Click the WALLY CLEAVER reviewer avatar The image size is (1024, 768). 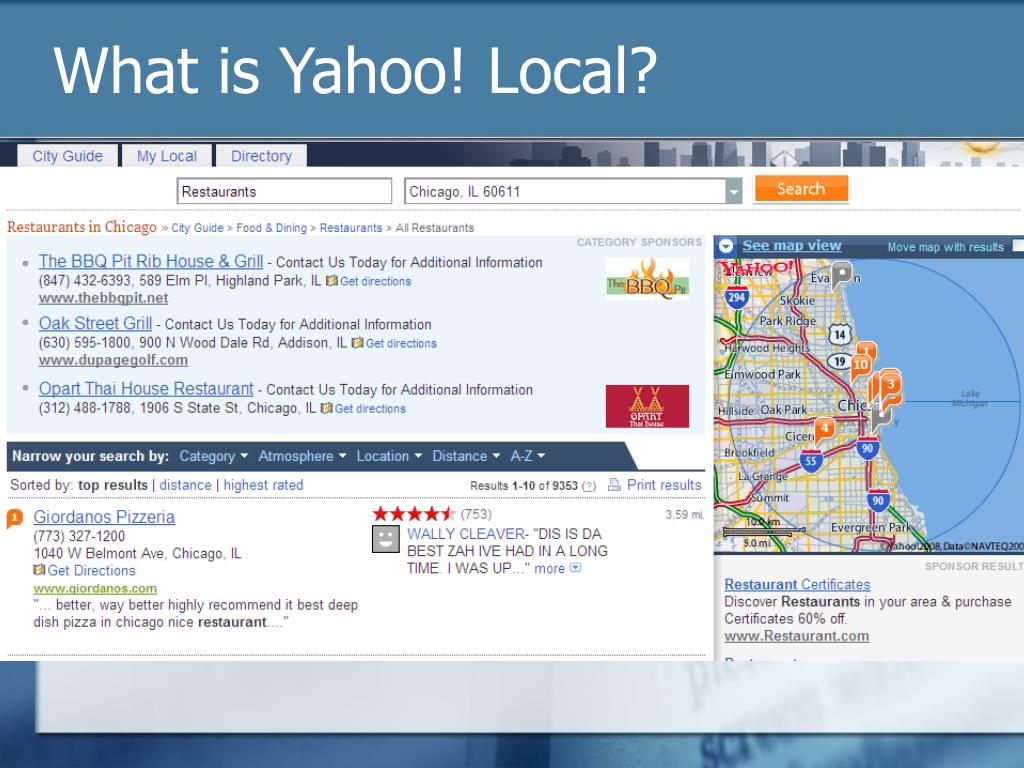[385, 539]
